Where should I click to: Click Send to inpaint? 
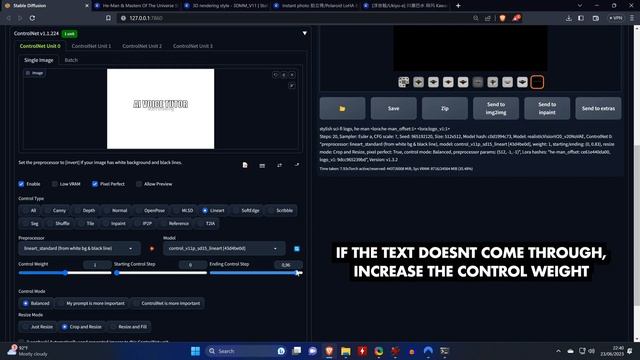pyautogui.click(x=547, y=109)
